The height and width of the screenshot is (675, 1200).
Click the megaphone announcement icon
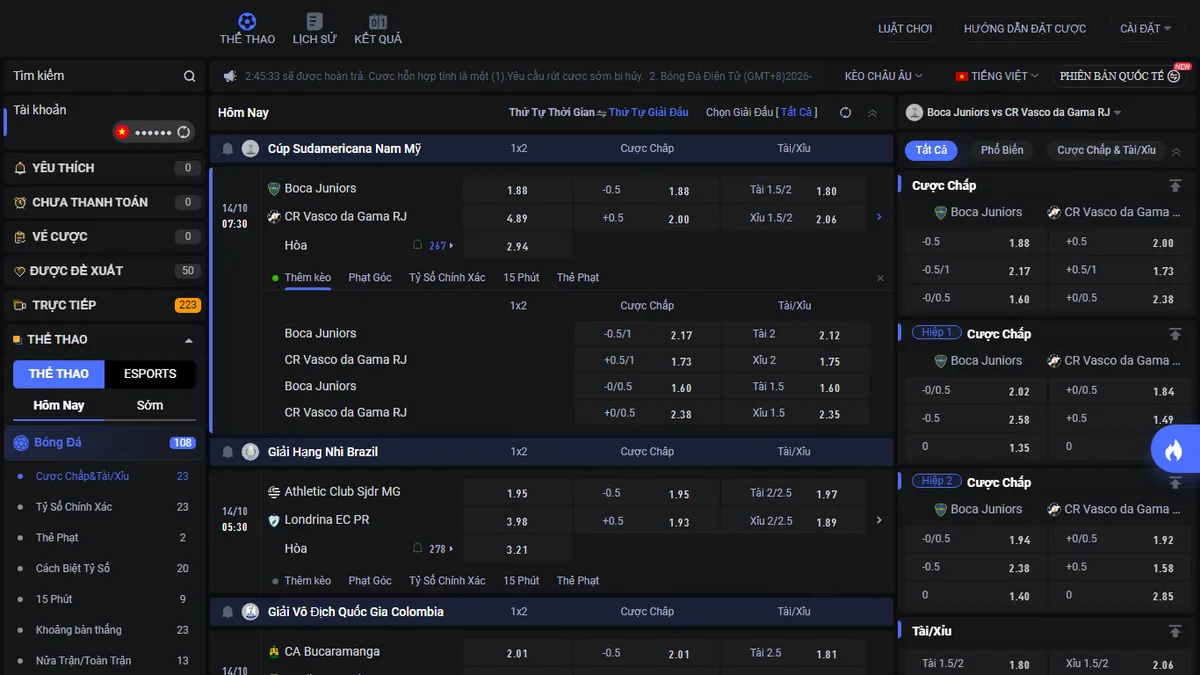coord(230,76)
